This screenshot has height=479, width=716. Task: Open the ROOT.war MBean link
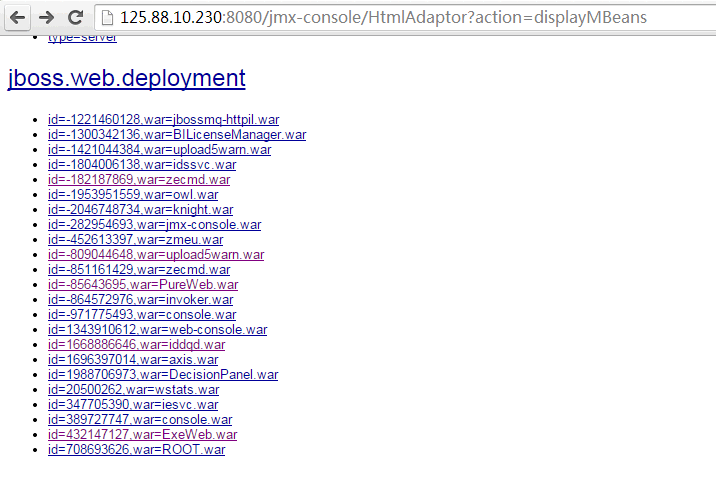pos(137,450)
